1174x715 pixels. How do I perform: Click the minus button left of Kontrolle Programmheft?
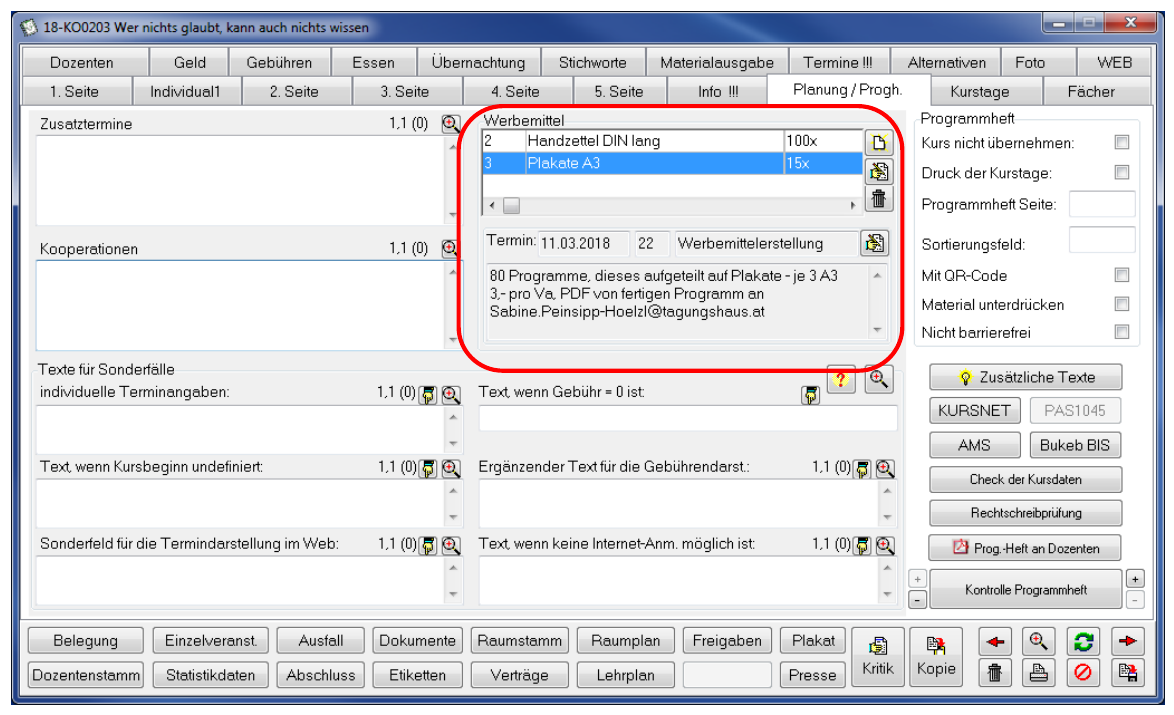tap(918, 599)
